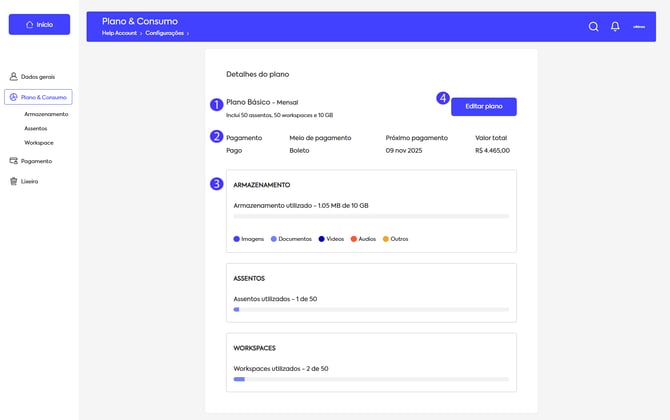The width and height of the screenshot is (670, 420).
Task: Click the trash icon beside Lixeira
Action: click(x=14, y=181)
